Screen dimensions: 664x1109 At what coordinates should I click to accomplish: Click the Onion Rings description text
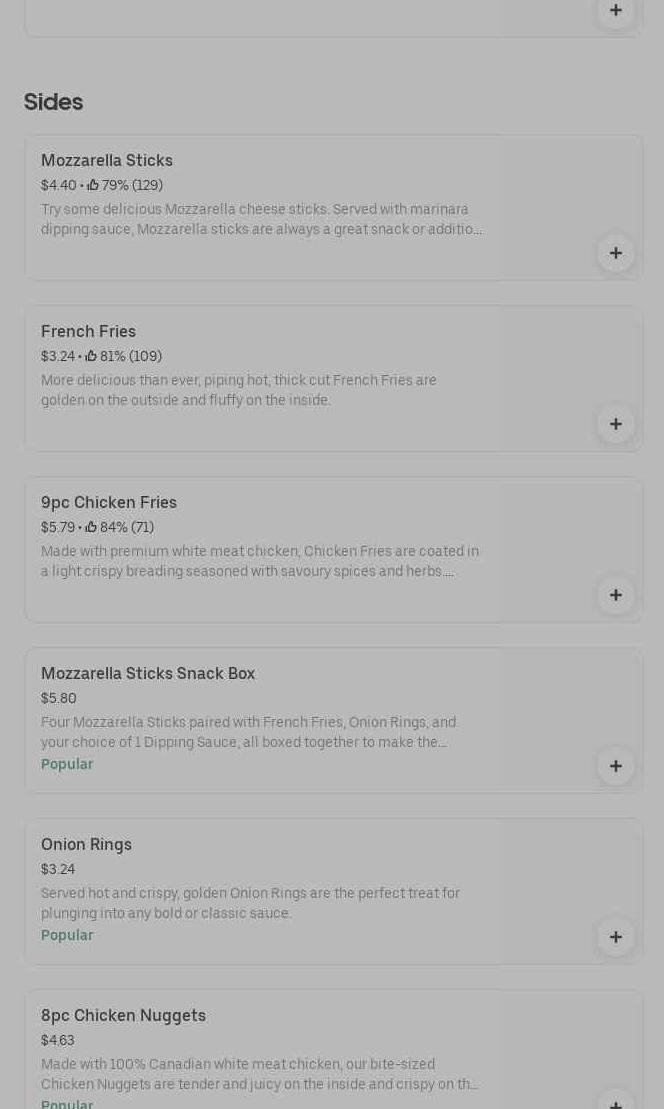pyautogui.click(x=250, y=903)
